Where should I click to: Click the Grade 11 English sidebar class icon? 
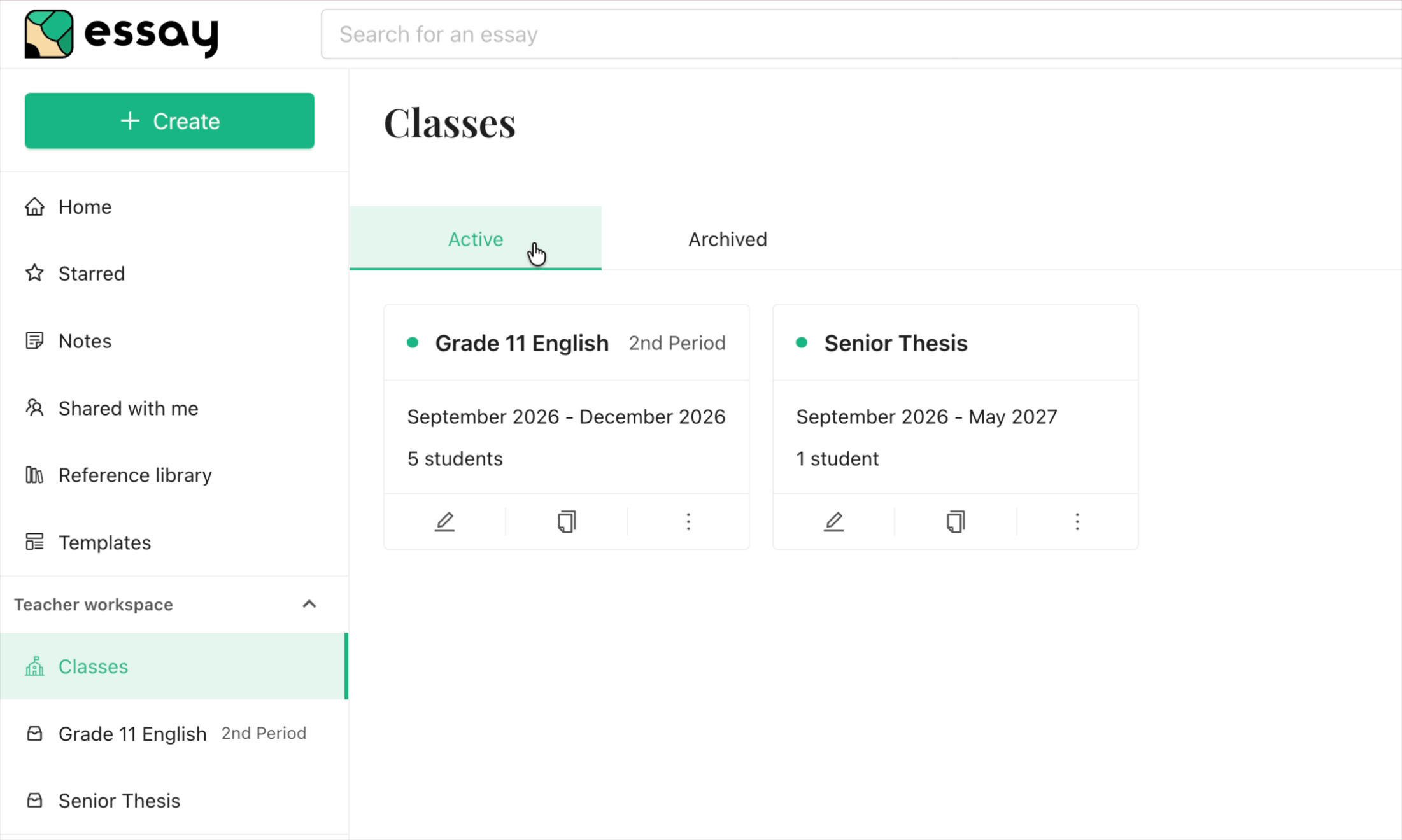34,734
